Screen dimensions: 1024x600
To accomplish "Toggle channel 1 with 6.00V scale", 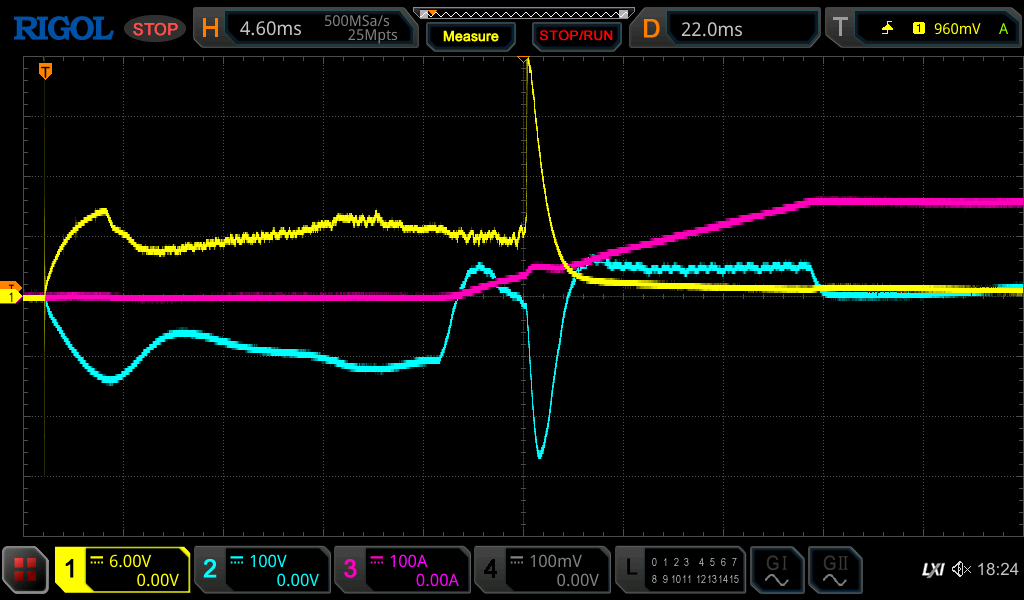I will click(x=122, y=570).
